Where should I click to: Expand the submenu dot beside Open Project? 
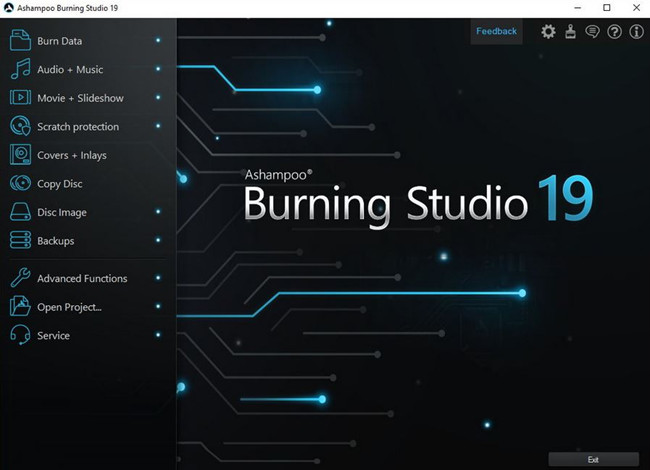pos(158,307)
